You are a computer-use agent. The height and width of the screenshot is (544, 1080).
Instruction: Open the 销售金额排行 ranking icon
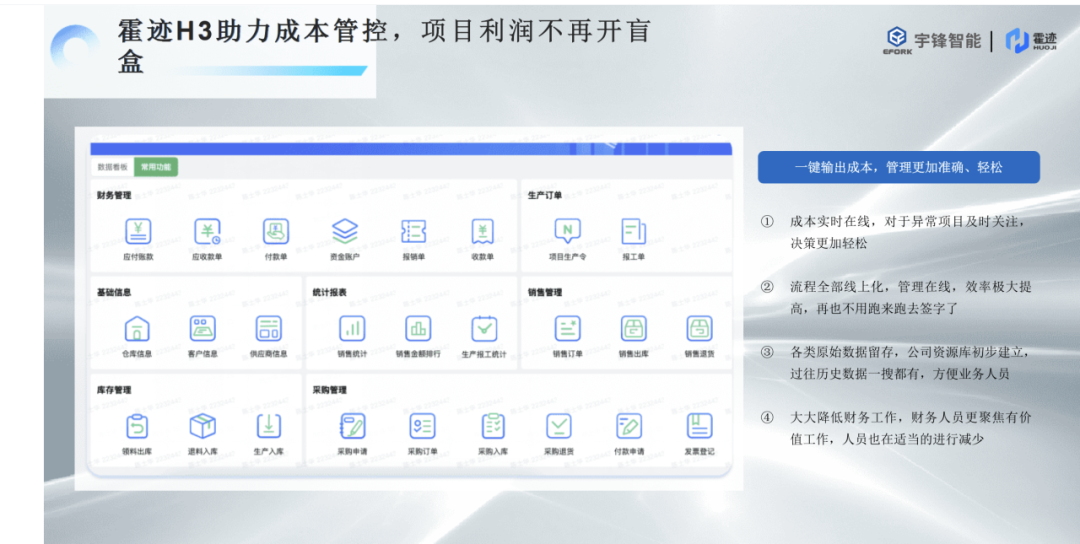pyautogui.click(x=418, y=328)
